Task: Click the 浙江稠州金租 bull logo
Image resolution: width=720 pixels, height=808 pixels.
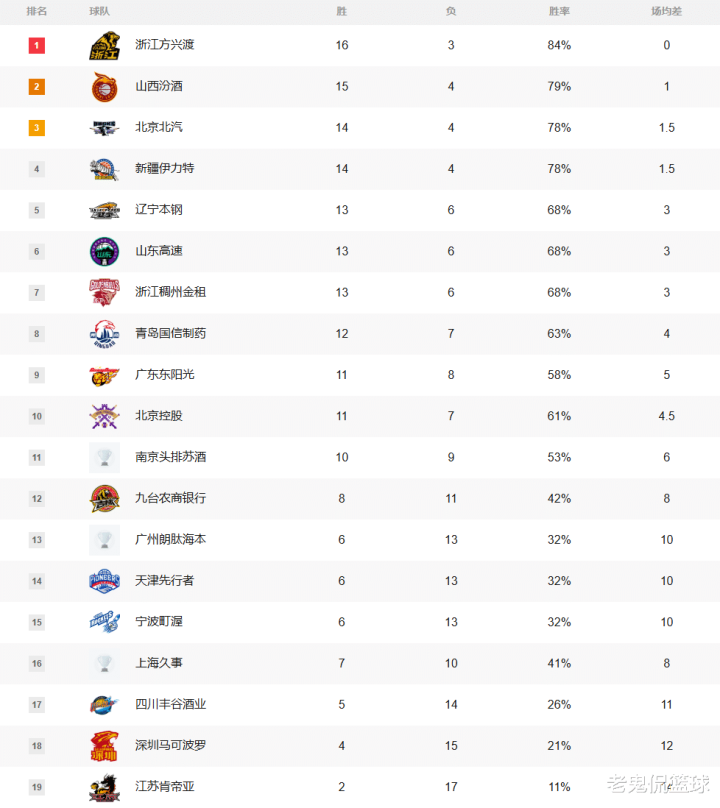Action: (x=105, y=292)
